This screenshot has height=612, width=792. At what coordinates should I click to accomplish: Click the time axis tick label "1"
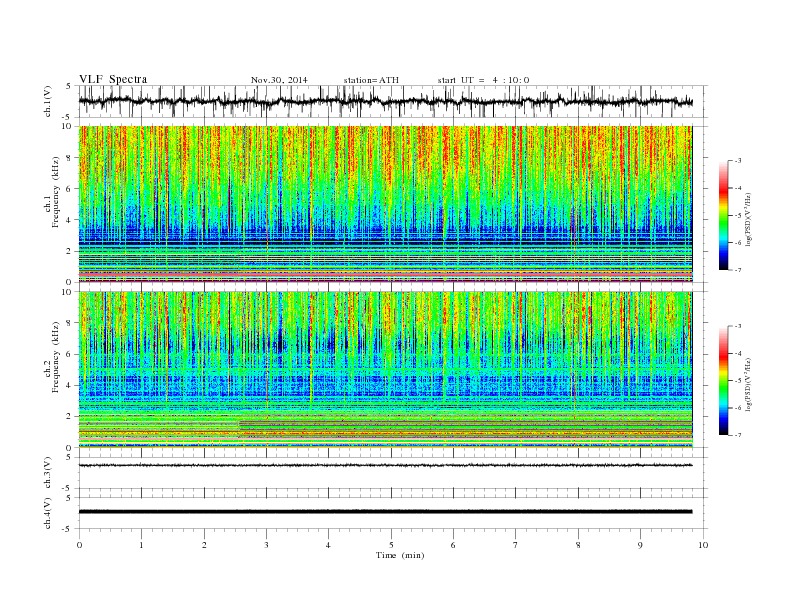tap(141, 545)
